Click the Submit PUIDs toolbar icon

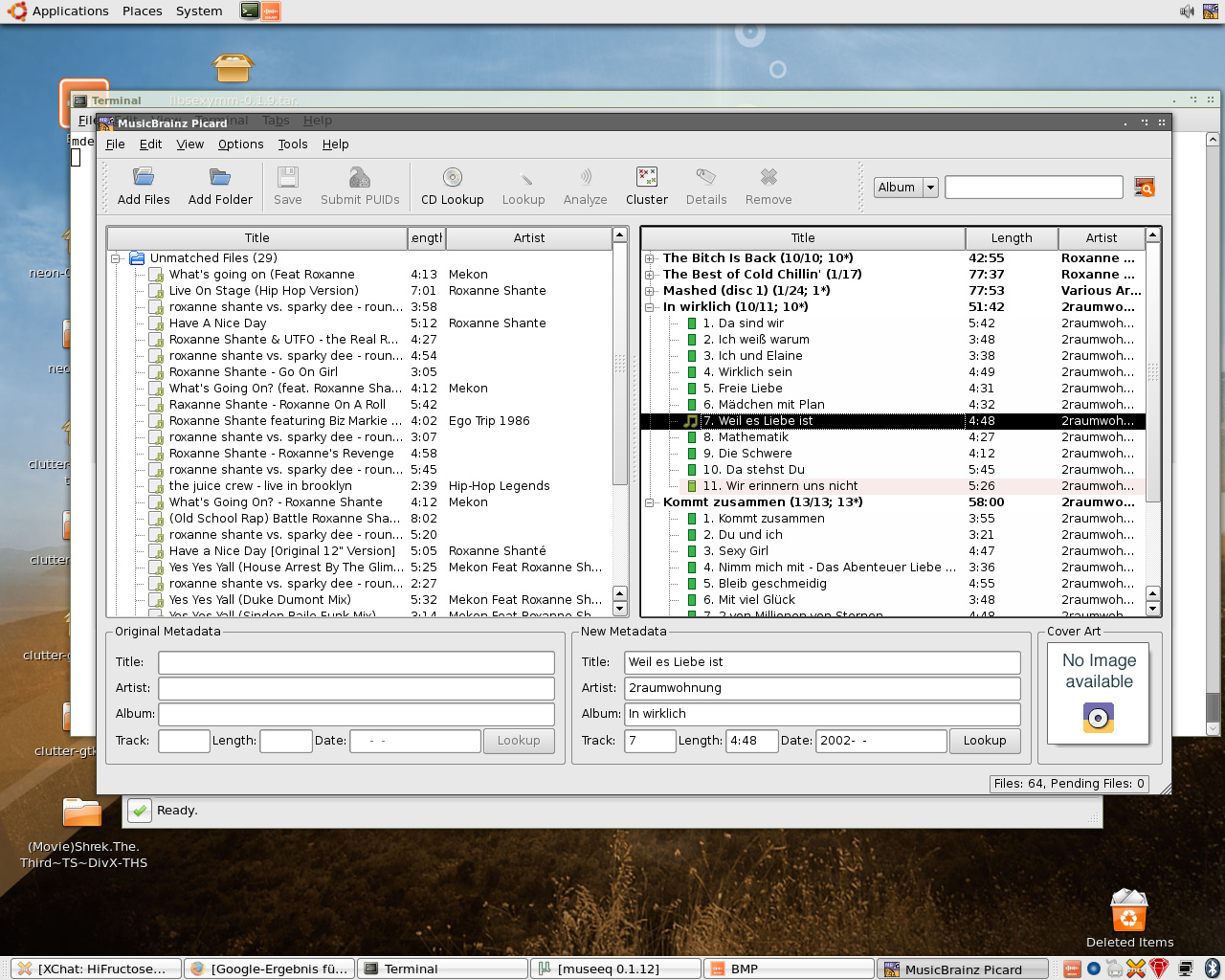pos(360,177)
